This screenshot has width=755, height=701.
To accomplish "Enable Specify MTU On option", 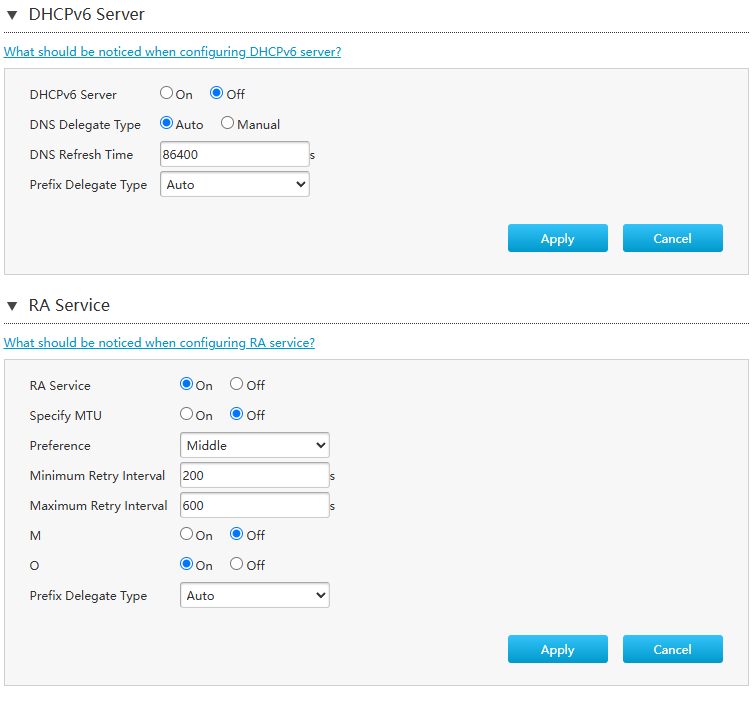I will [187, 415].
